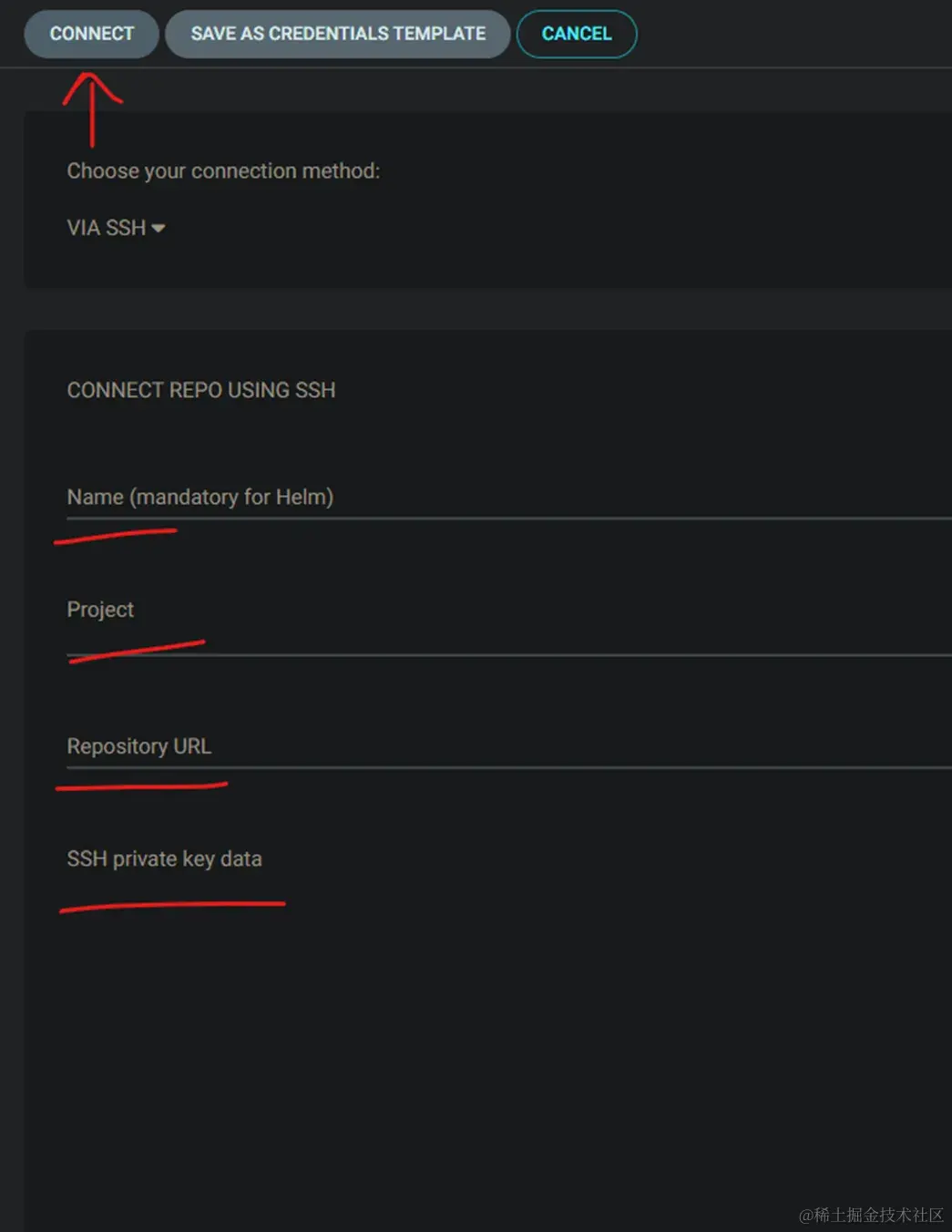This screenshot has width=952, height=1232.
Task: Click the VIA SSH text label
Action: point(106,228)
